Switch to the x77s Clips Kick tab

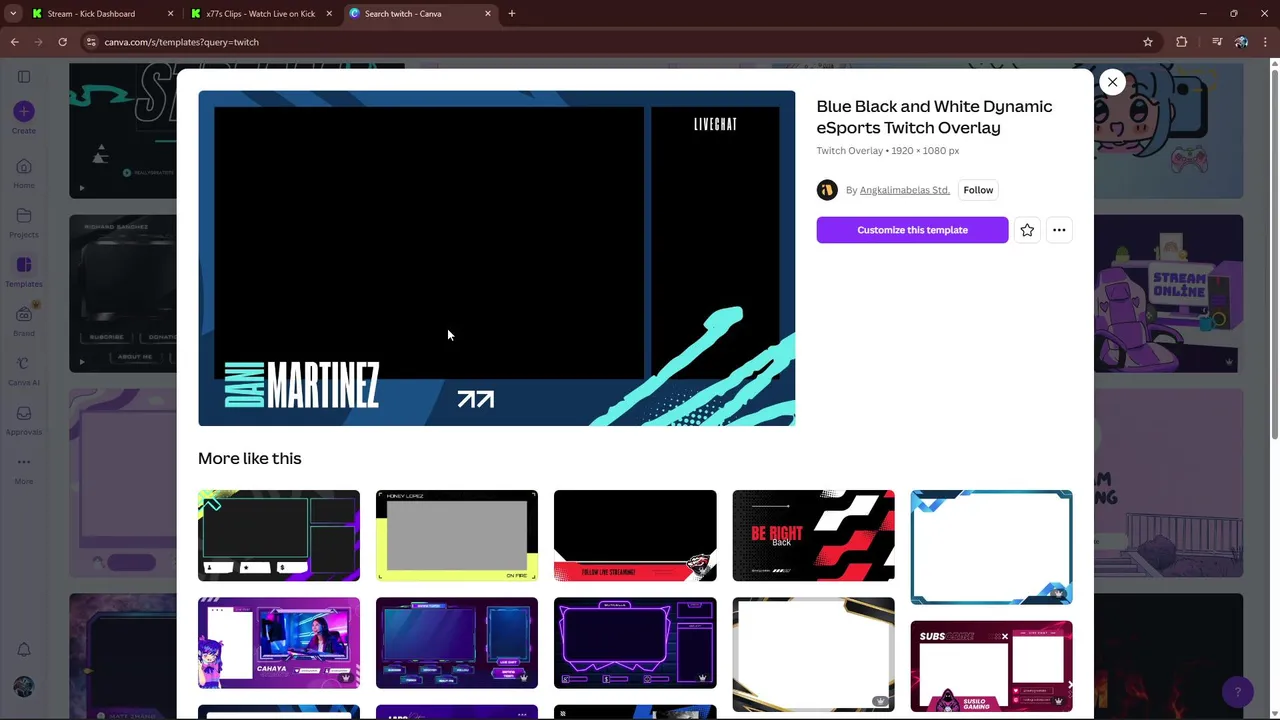tap(260, 14)
